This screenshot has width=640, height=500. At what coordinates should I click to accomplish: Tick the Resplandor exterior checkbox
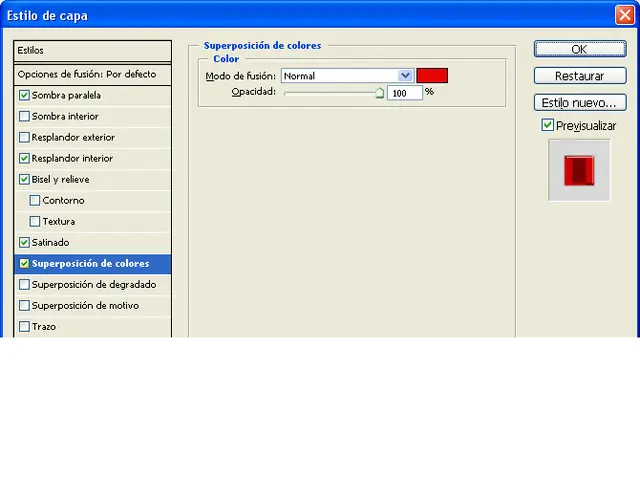point(24,137)
